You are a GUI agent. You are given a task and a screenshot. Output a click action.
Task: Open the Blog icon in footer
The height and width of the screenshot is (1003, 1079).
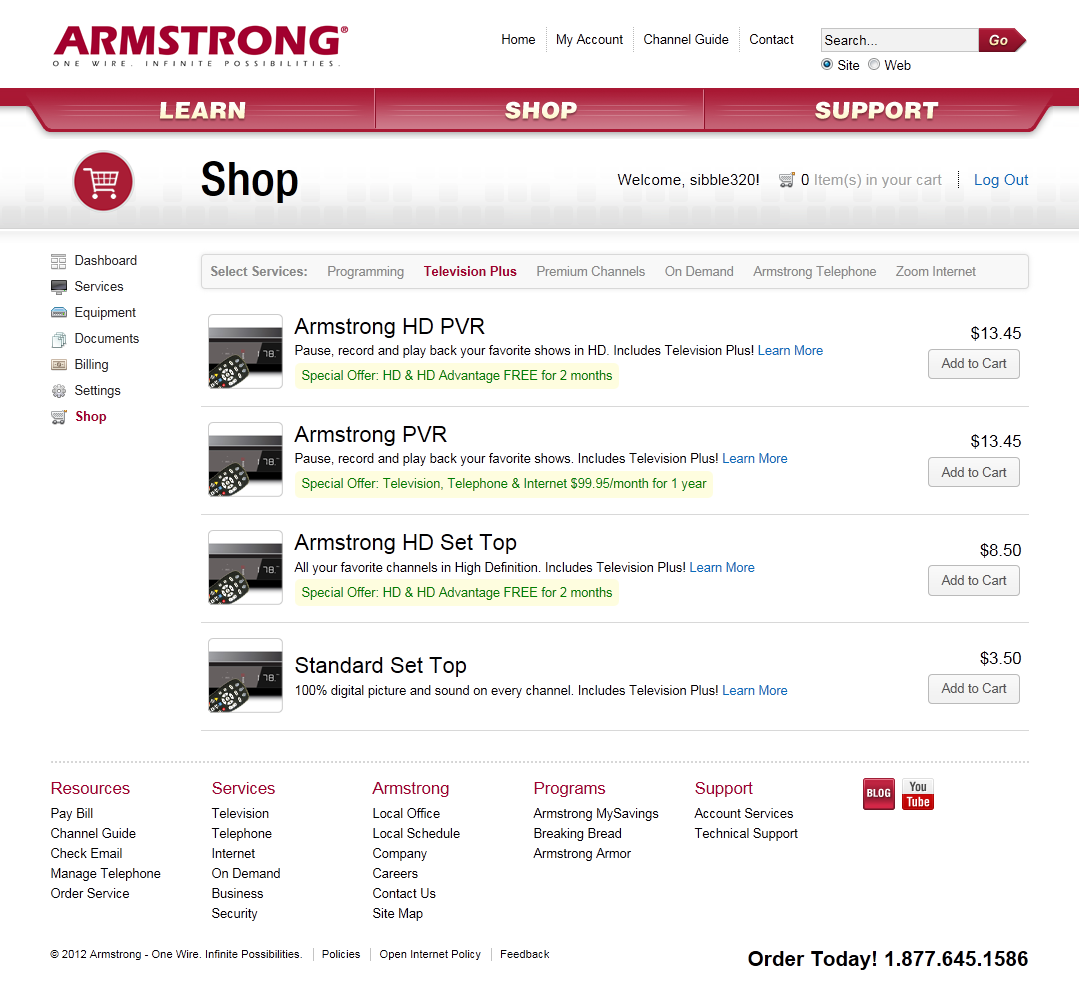pyautogui.click(x=878, y=794)
